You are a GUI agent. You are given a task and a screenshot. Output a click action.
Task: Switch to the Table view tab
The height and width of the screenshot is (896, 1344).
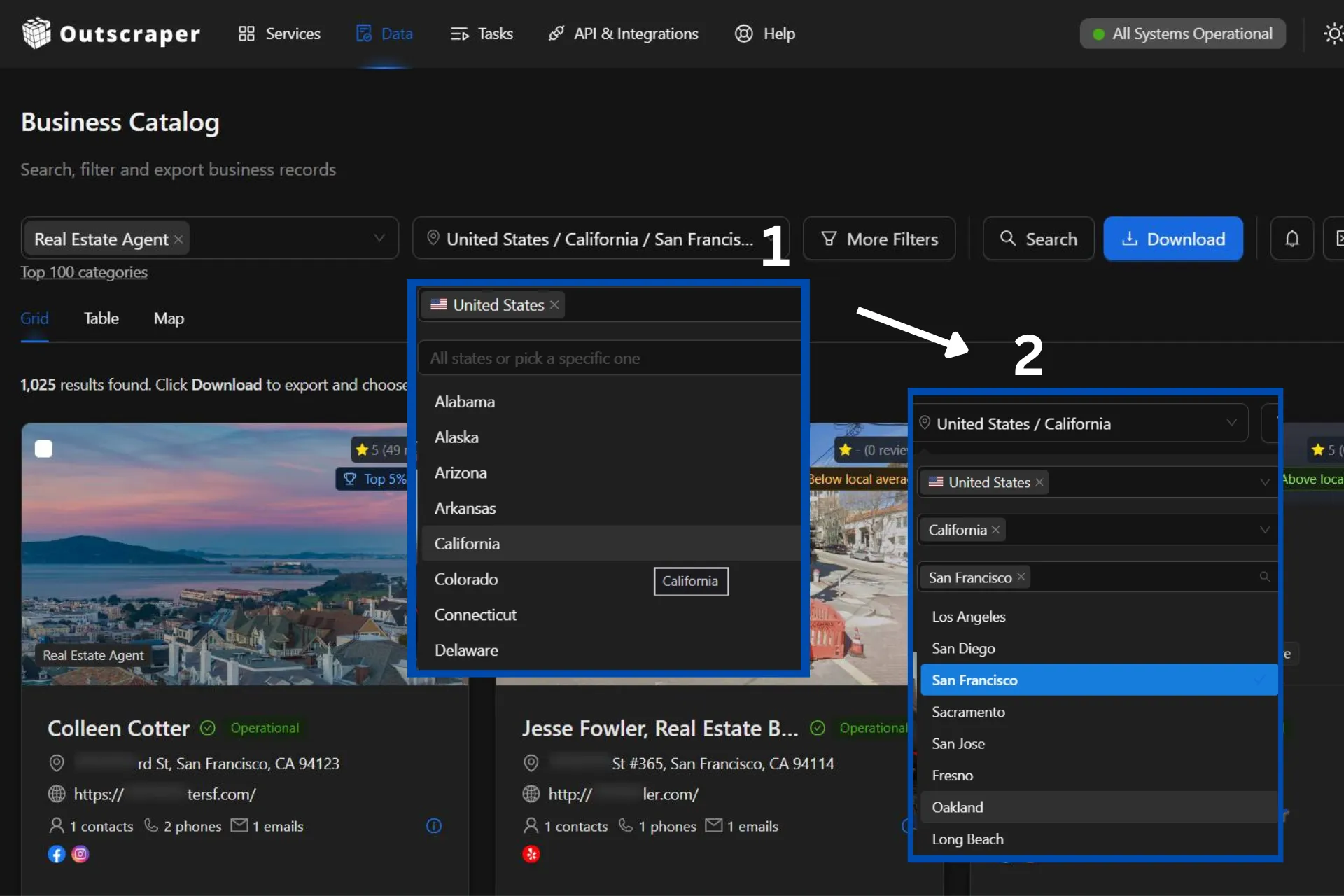click(101, 318)
